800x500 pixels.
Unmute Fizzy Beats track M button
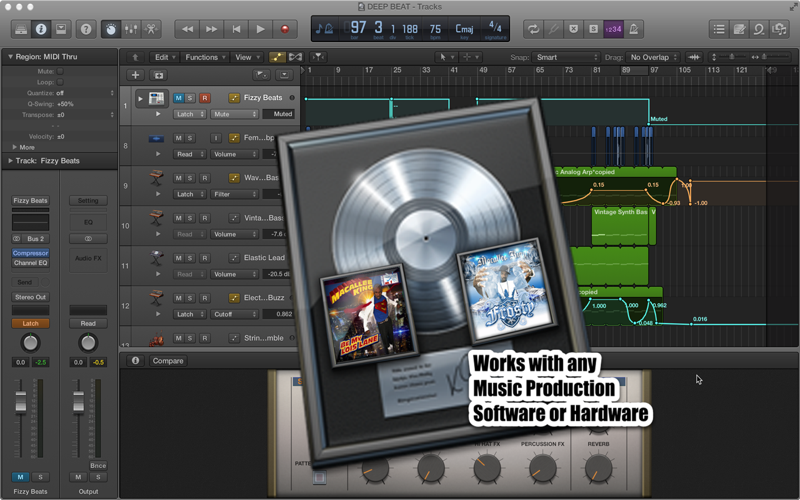click(x=179, y=97)
